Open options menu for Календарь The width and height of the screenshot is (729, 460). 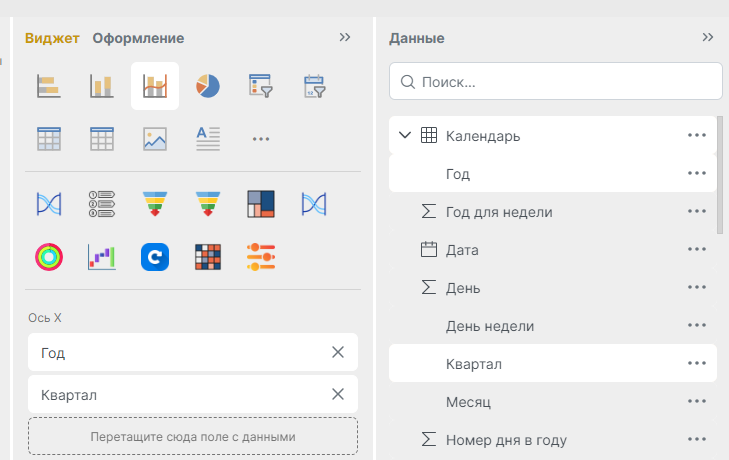click(697, 135)
